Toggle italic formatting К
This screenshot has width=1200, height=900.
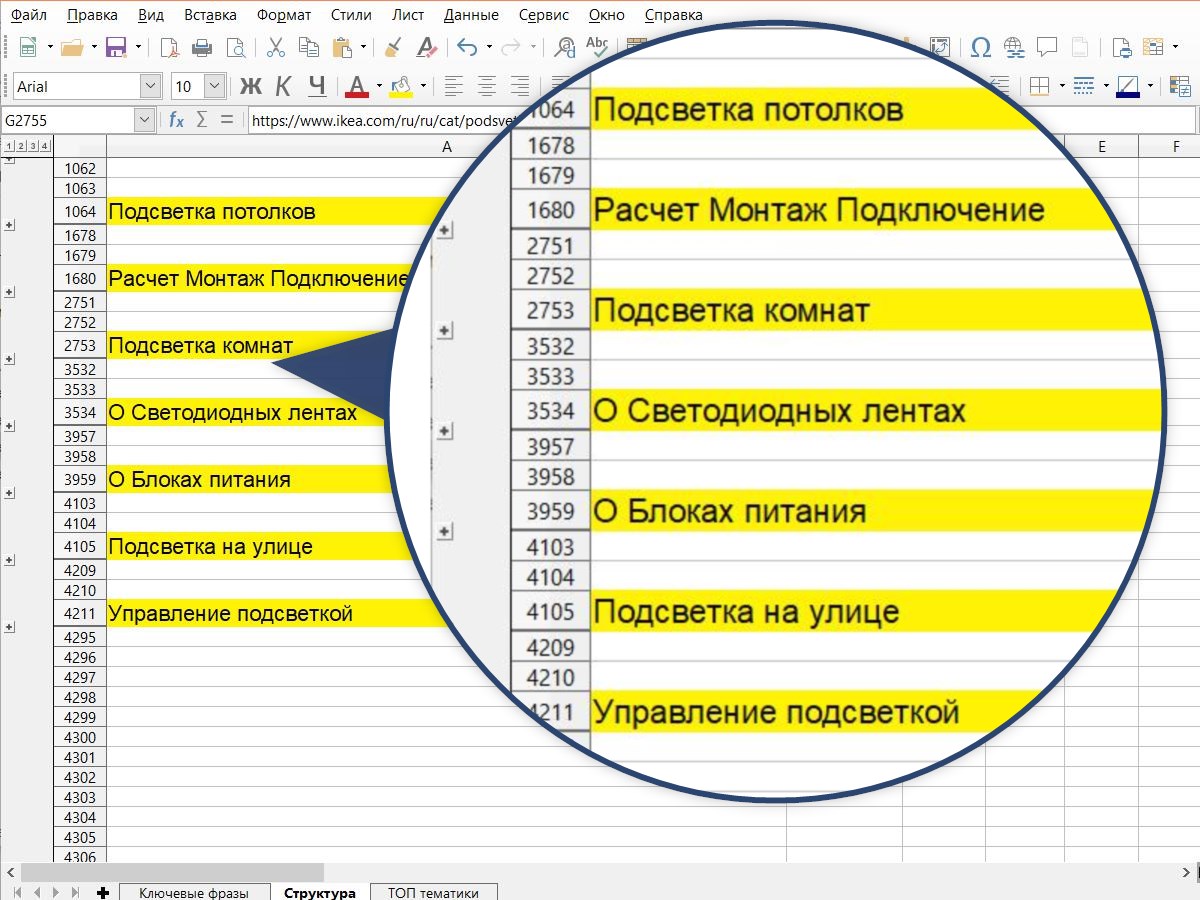[x=284, y=86]
